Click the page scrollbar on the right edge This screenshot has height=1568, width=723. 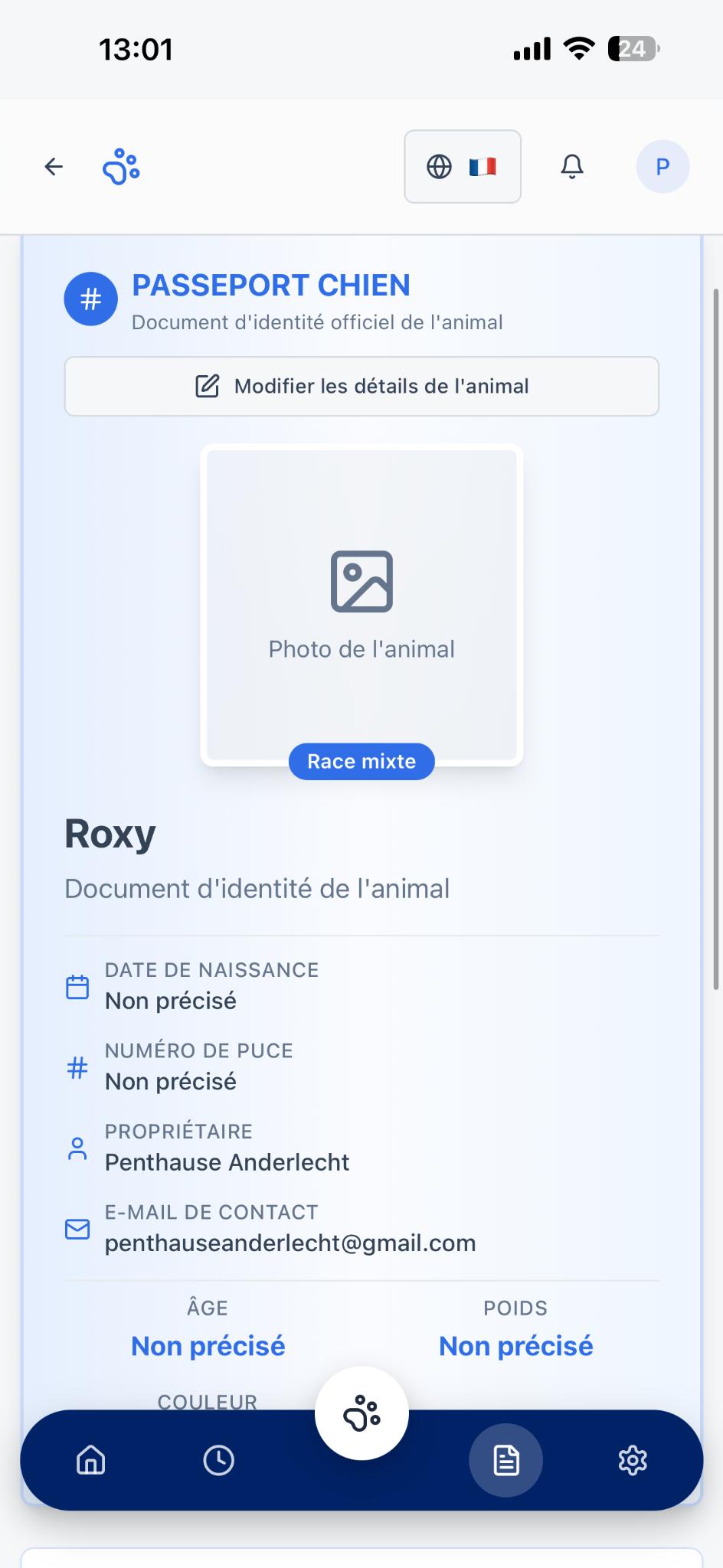click(x=716, y=639)
